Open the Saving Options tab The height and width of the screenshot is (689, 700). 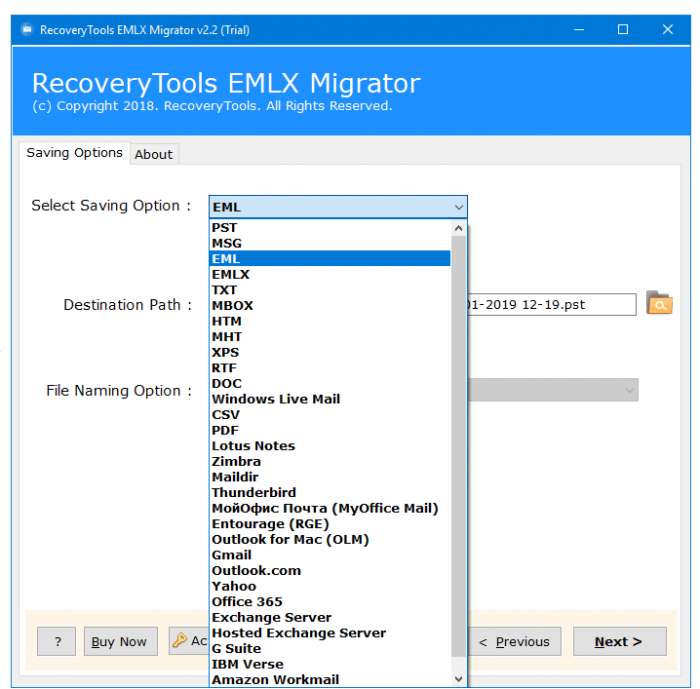click(x=74, y=153)
